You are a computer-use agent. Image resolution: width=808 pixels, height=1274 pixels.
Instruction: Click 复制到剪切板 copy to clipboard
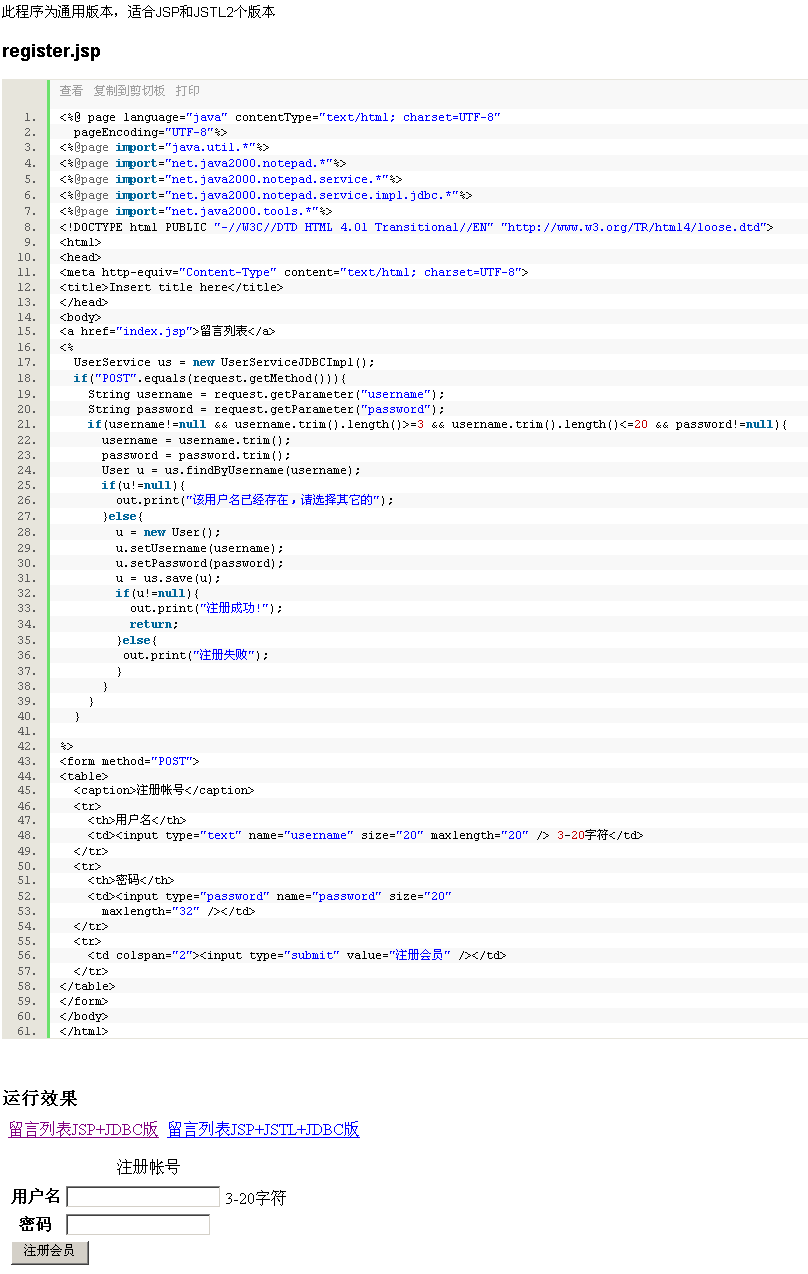click(x=129, y=91)
